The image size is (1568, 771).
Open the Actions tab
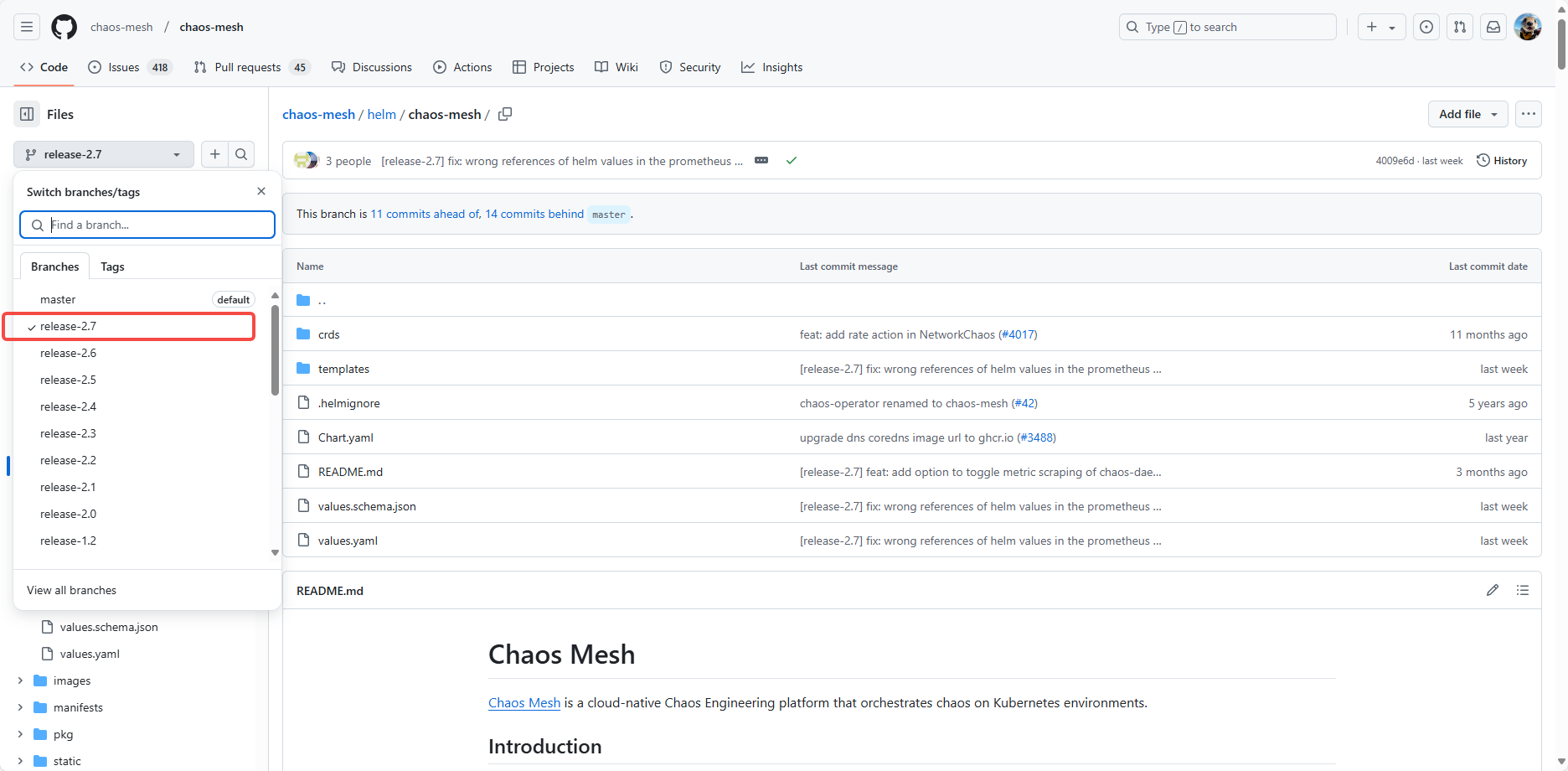click(462, 67)
